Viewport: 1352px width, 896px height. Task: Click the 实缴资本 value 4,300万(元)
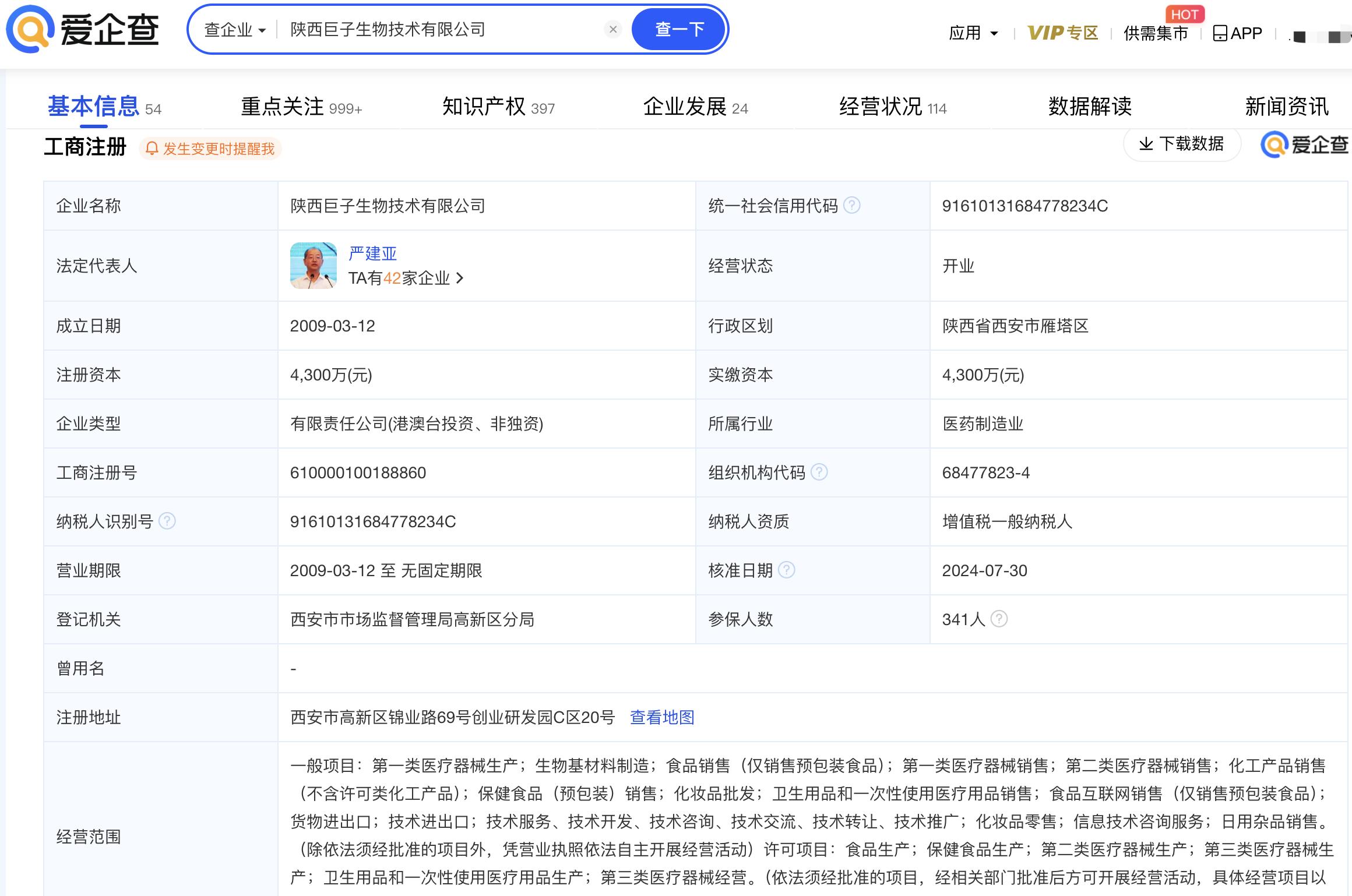point(983,375)
